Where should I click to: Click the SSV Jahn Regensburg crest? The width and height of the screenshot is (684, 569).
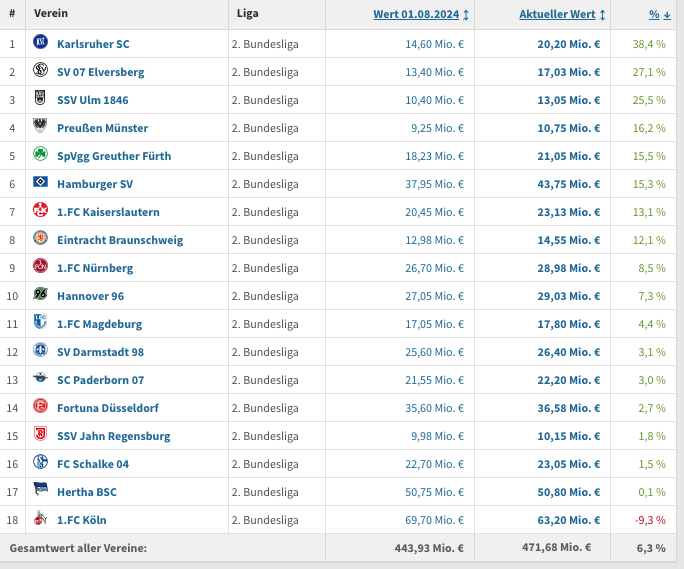click(x=41, y=434)
